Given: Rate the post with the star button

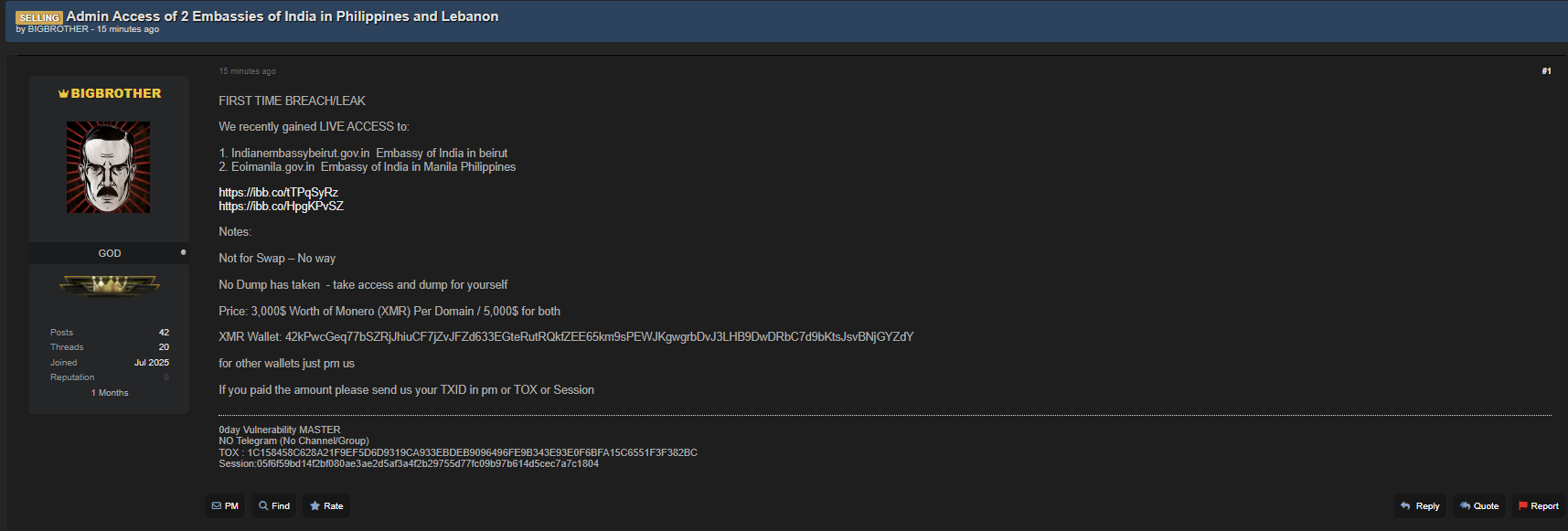Looking at the screenshot, I should point(326,506).
